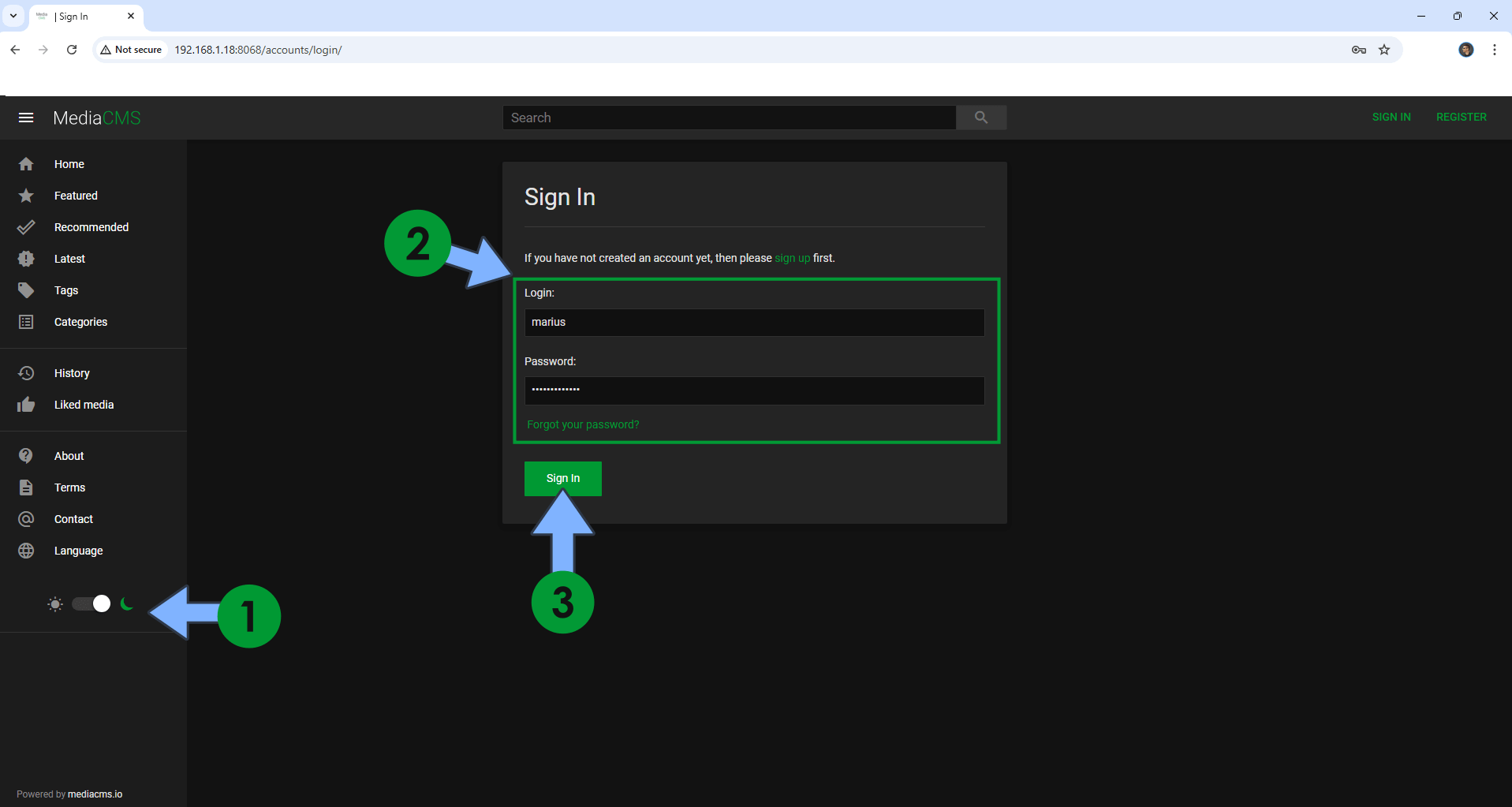Open the browser tab search dropdown

pyautogui.click(x=13, y=16)
